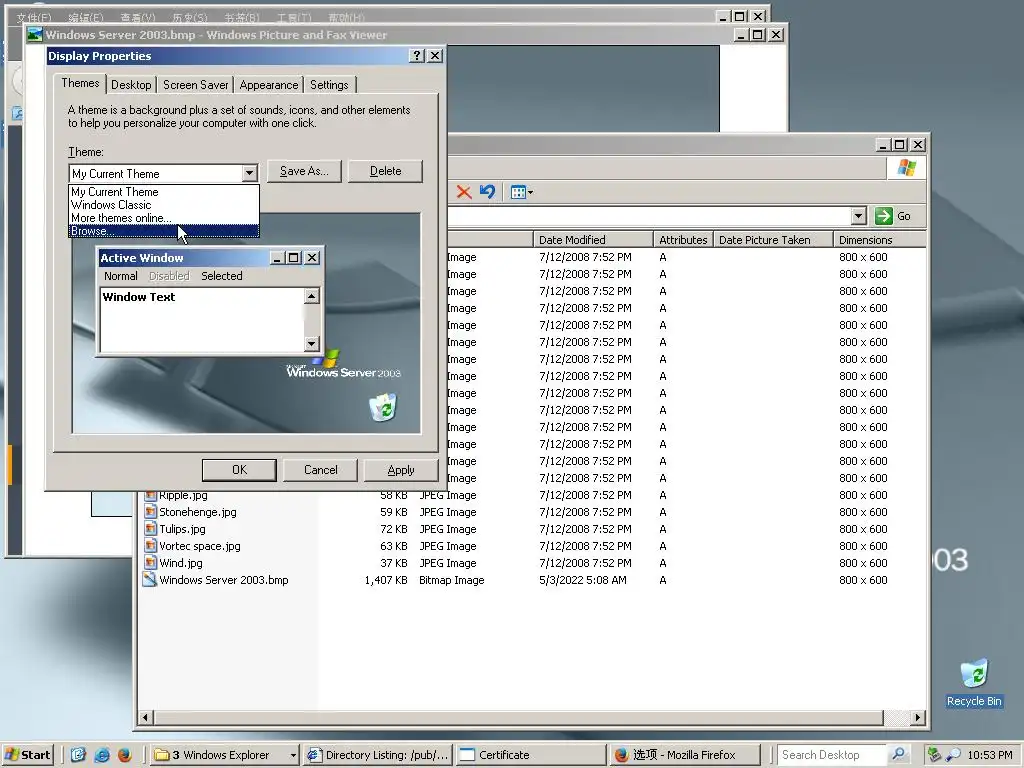Click the blue Undo arrow toolbar icon
Screen dimensions: 1024x768
pos(487,191)
